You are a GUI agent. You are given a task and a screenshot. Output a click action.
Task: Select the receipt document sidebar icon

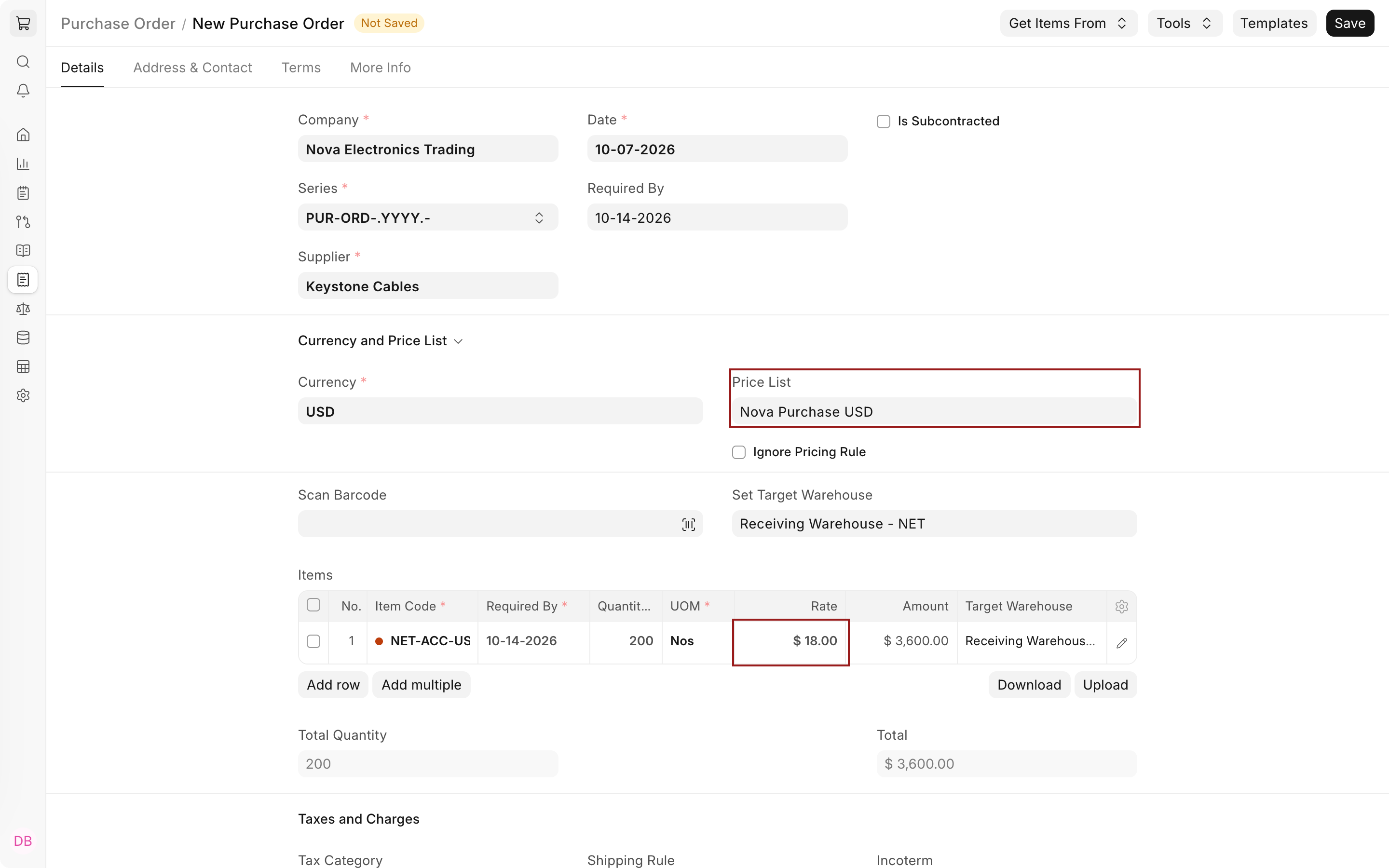coord(23,280)
